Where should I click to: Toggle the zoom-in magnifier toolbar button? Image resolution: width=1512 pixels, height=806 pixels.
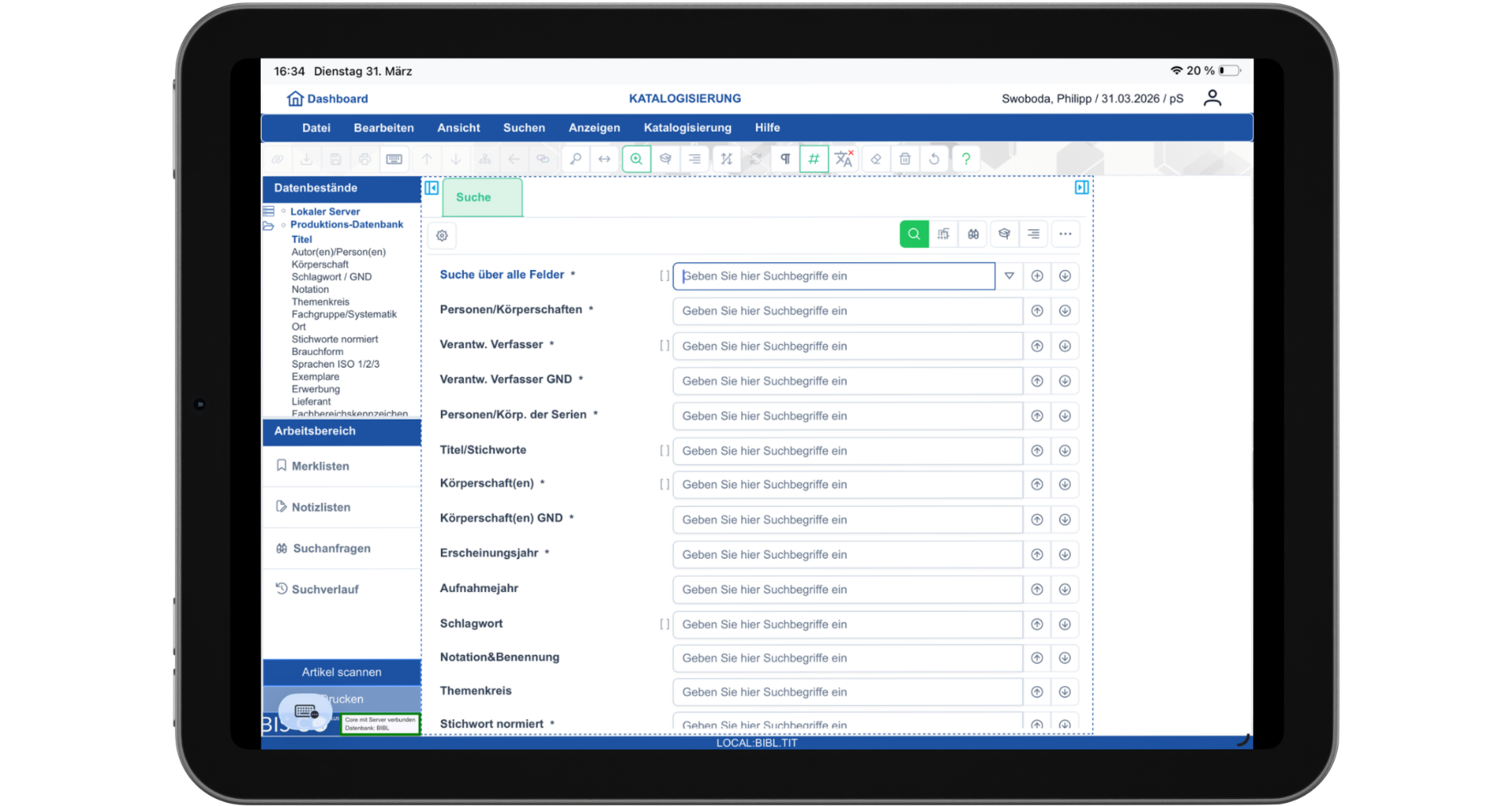tap(636, 159)
